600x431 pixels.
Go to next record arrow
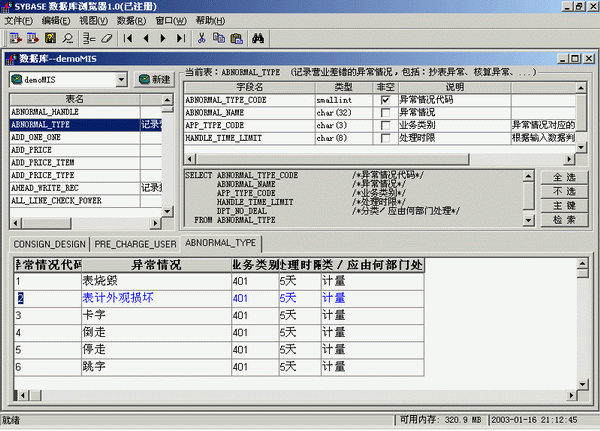pyautogui.click(x=162, y=38)
